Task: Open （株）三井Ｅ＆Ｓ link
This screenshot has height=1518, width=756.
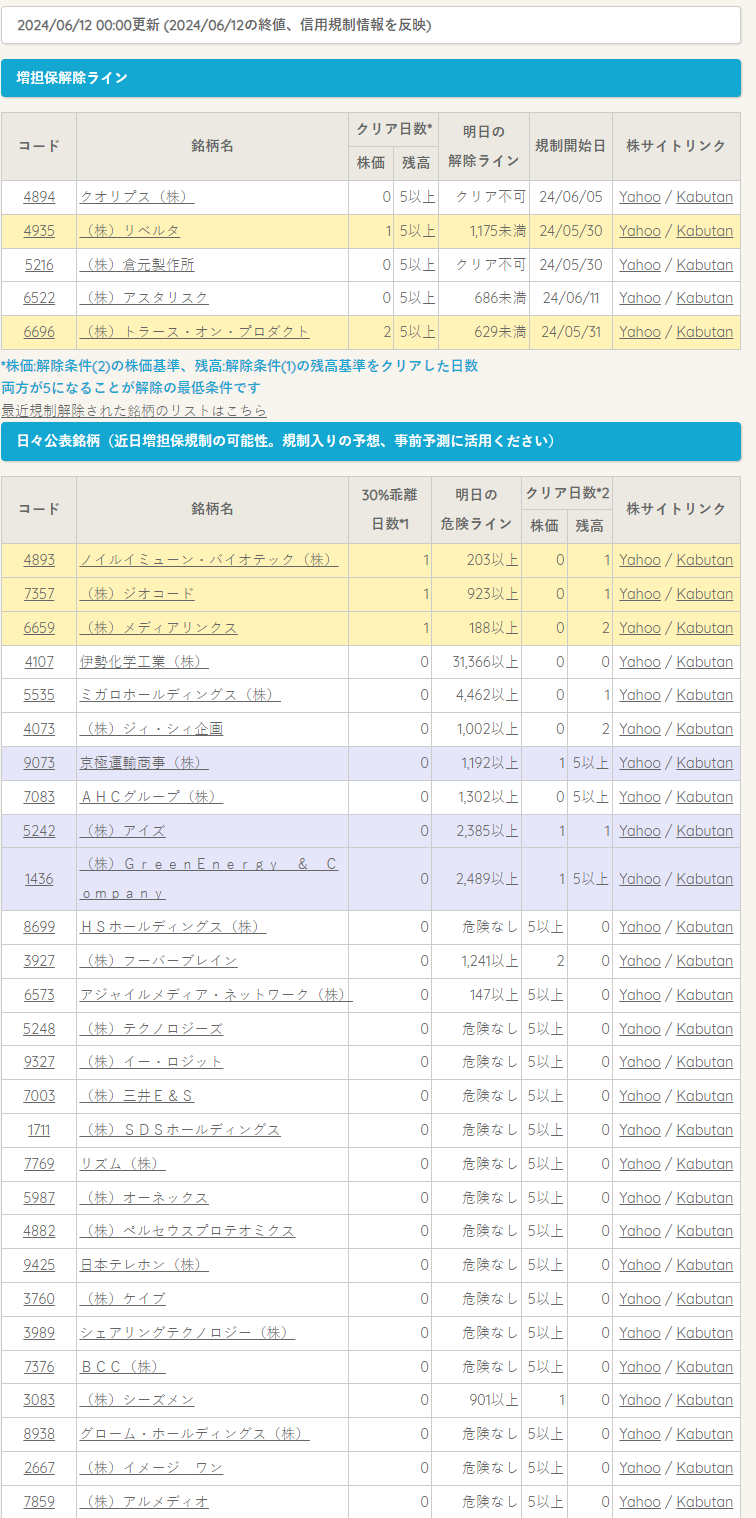Action: point(137,1096)
